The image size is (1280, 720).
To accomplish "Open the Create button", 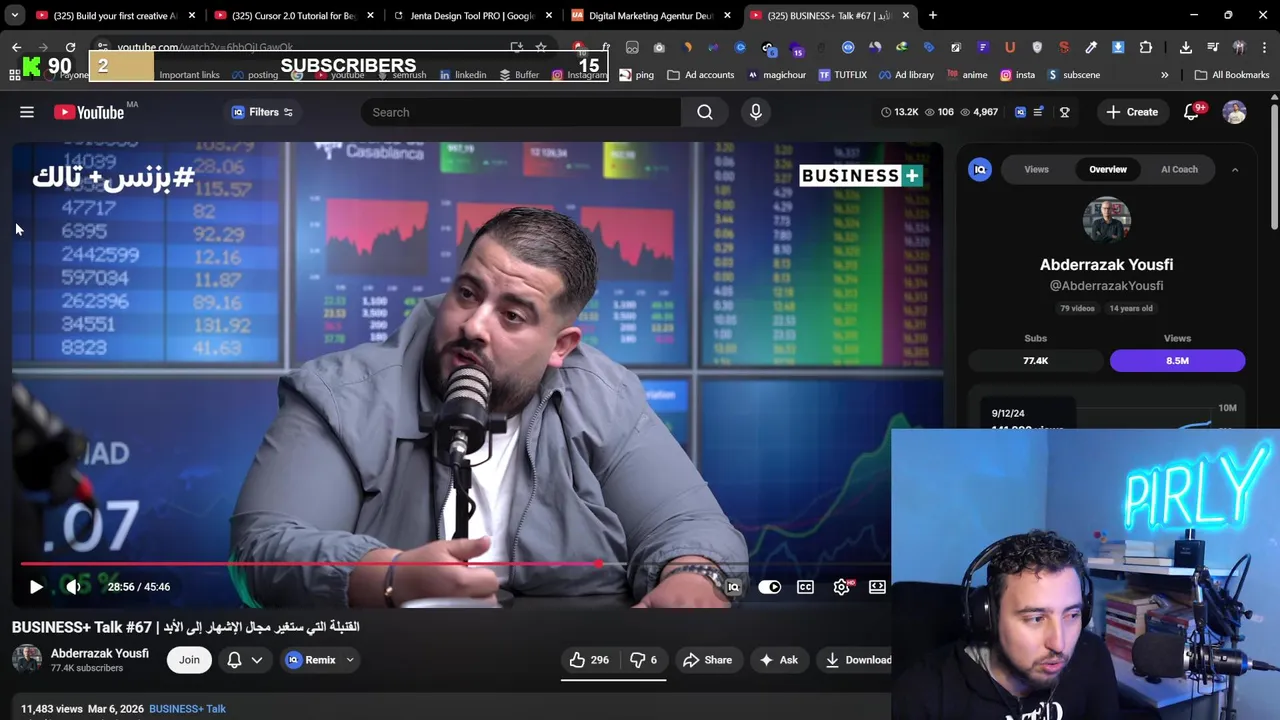I will [x=1131, y=112].
